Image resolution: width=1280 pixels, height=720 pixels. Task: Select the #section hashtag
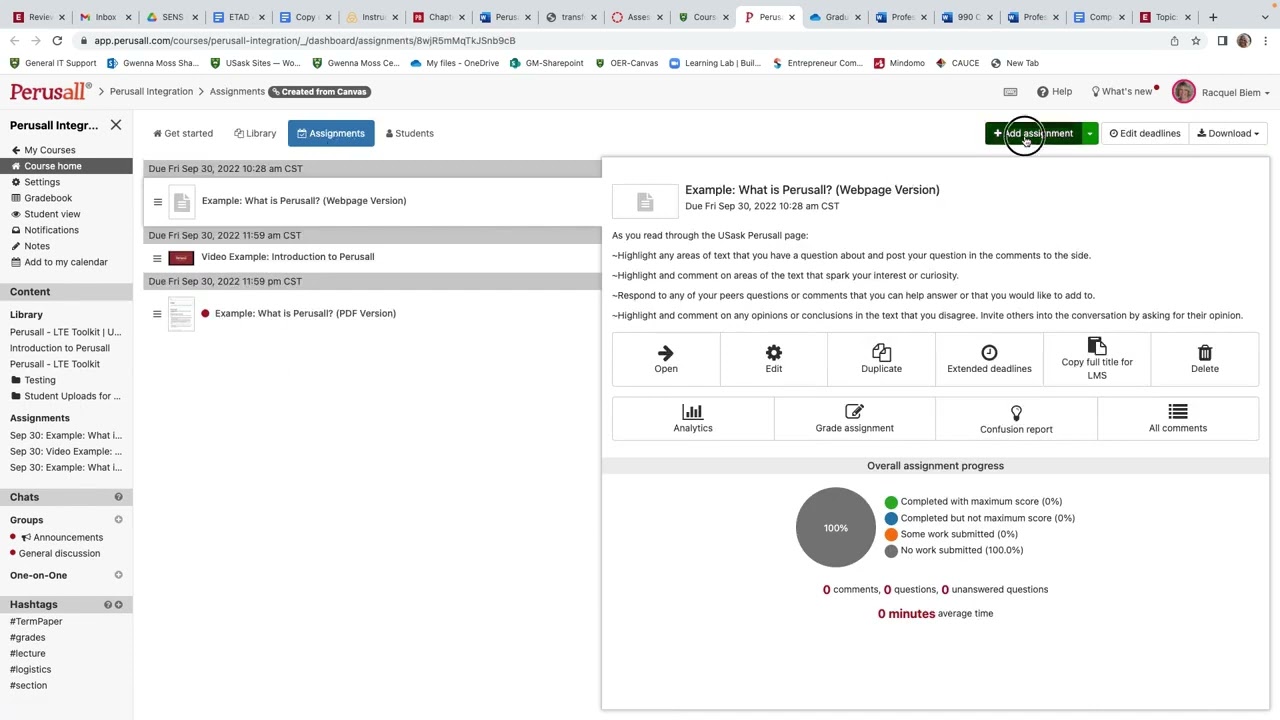(x=28, y=685)
